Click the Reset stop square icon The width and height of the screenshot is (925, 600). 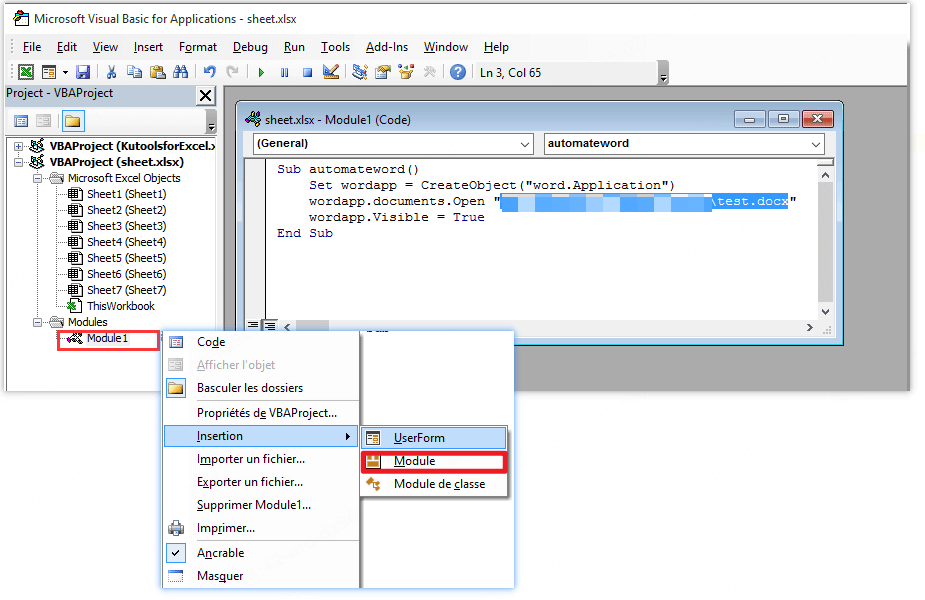tap(307, 73)
